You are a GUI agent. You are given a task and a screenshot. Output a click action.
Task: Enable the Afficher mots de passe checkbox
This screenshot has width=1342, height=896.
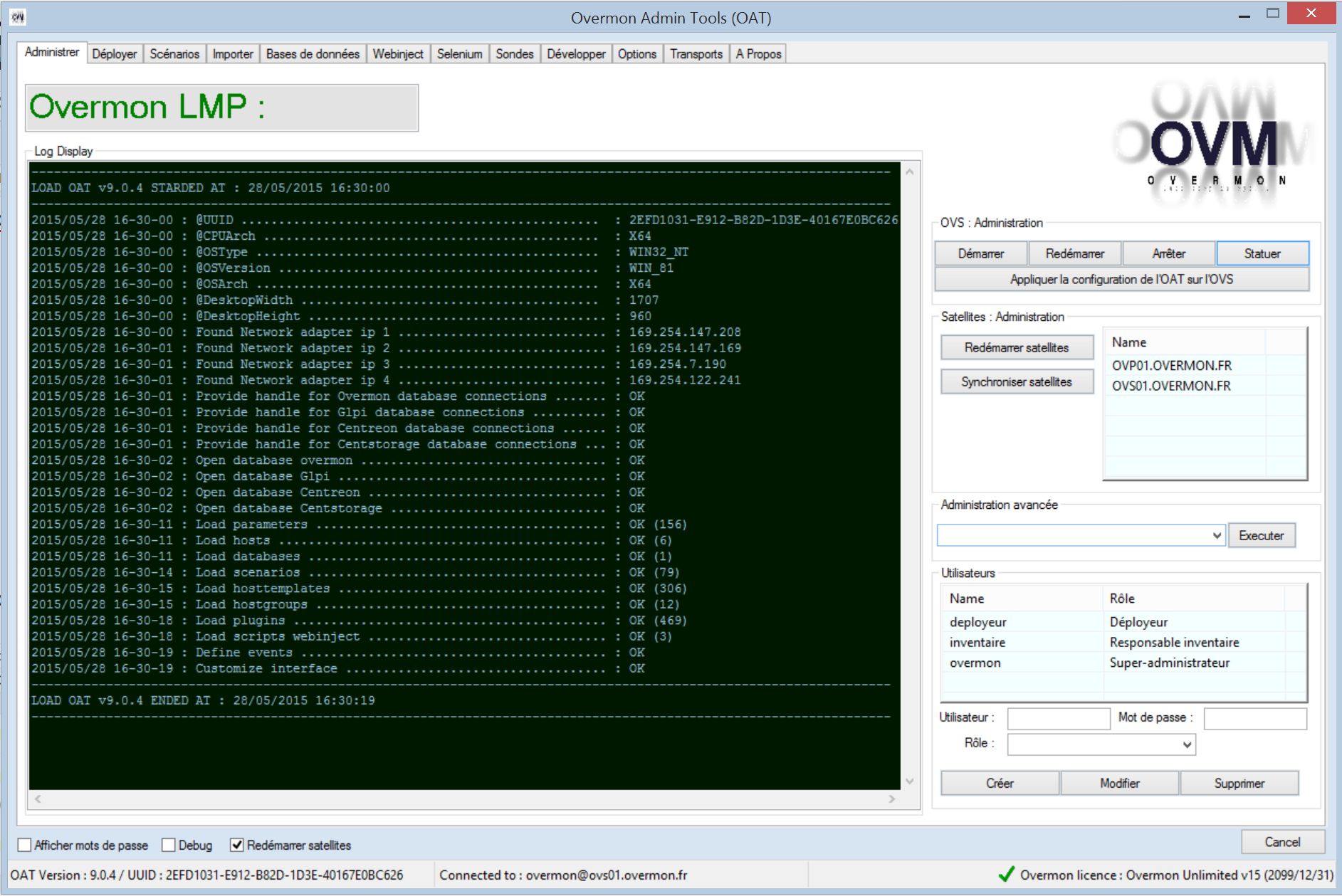click(x=25, y=845)
